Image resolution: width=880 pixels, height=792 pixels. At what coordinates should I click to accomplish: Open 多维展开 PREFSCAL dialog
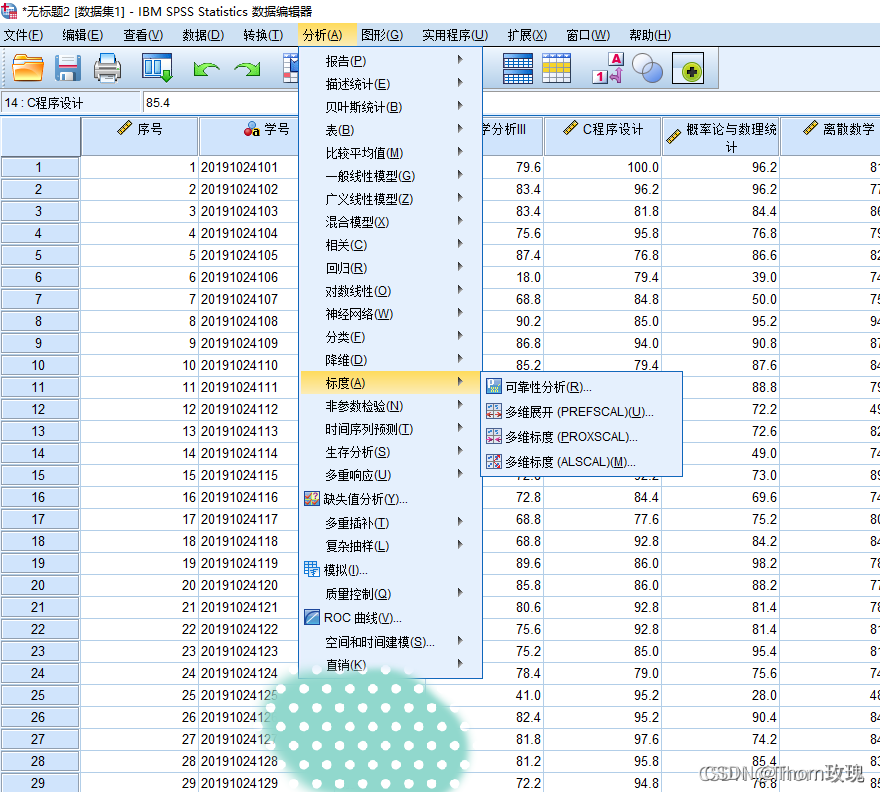[581, 412]
